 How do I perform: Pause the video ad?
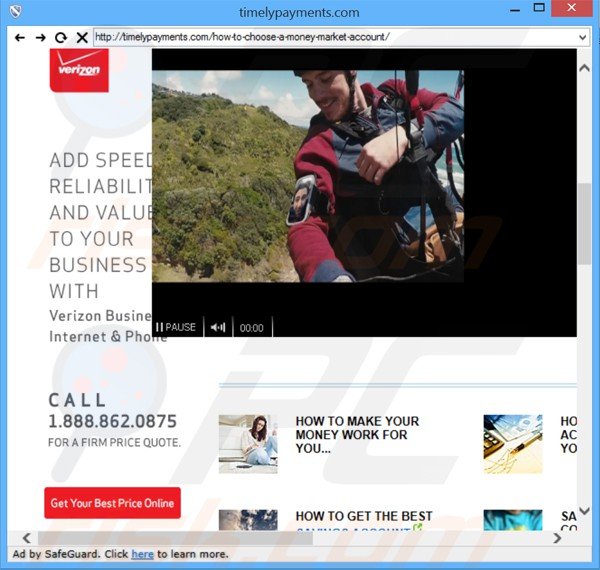tap(176, 327)
